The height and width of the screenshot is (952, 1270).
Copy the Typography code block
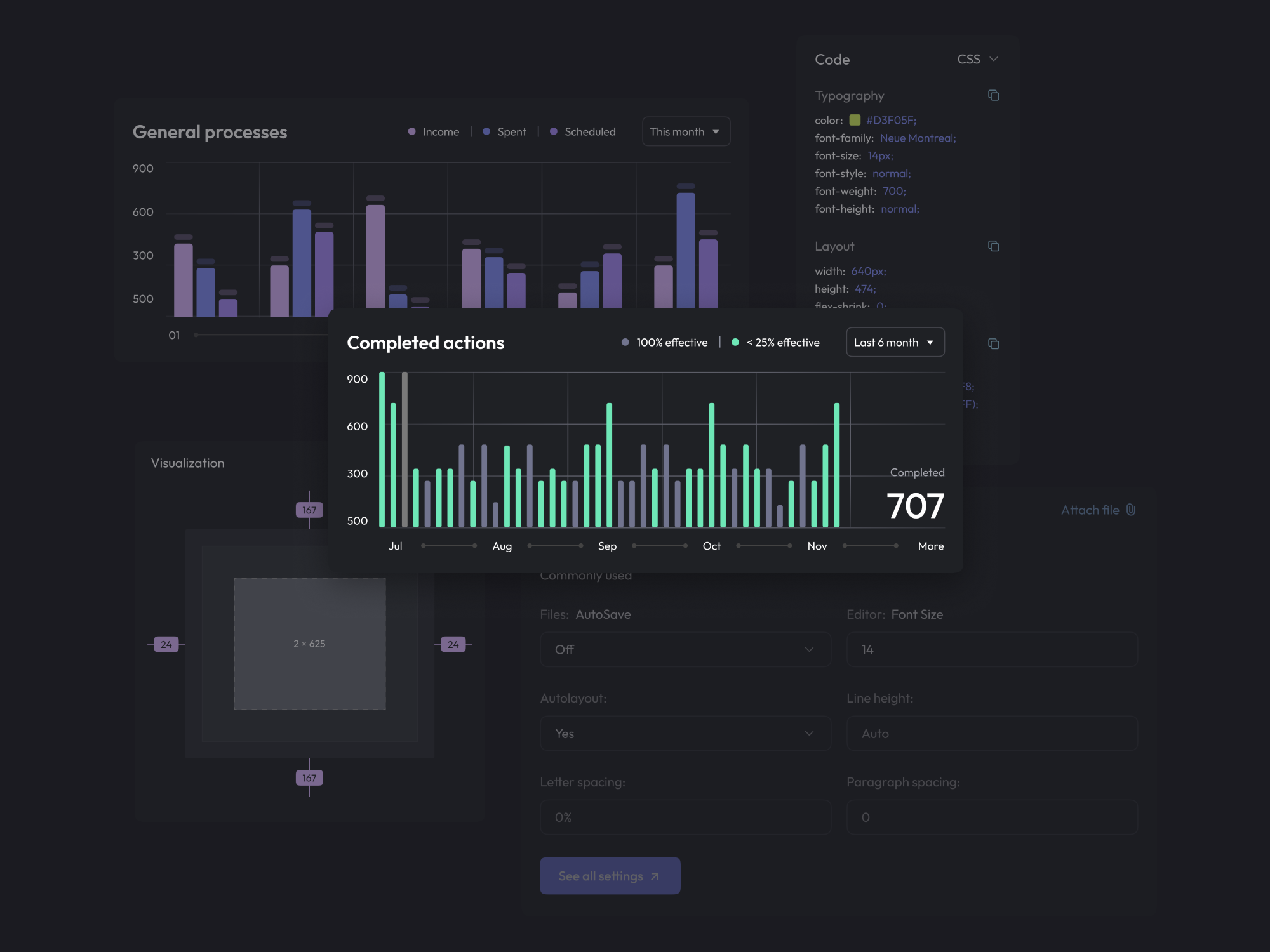(993, 95)
